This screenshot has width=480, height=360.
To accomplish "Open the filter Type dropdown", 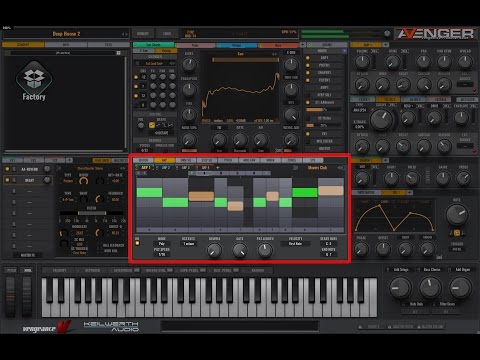I will [360, 110].
